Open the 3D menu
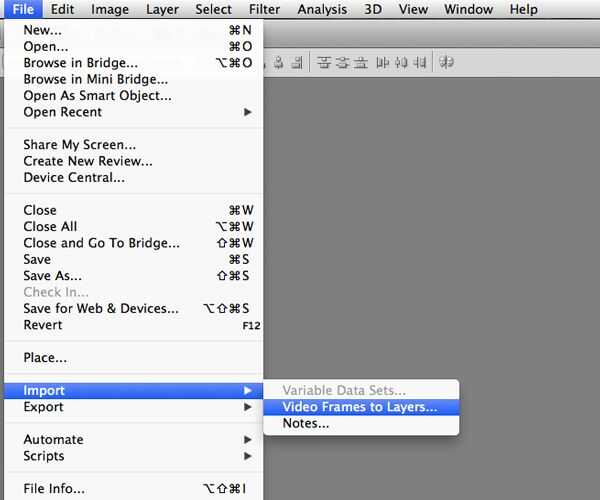 pos(373,9)
